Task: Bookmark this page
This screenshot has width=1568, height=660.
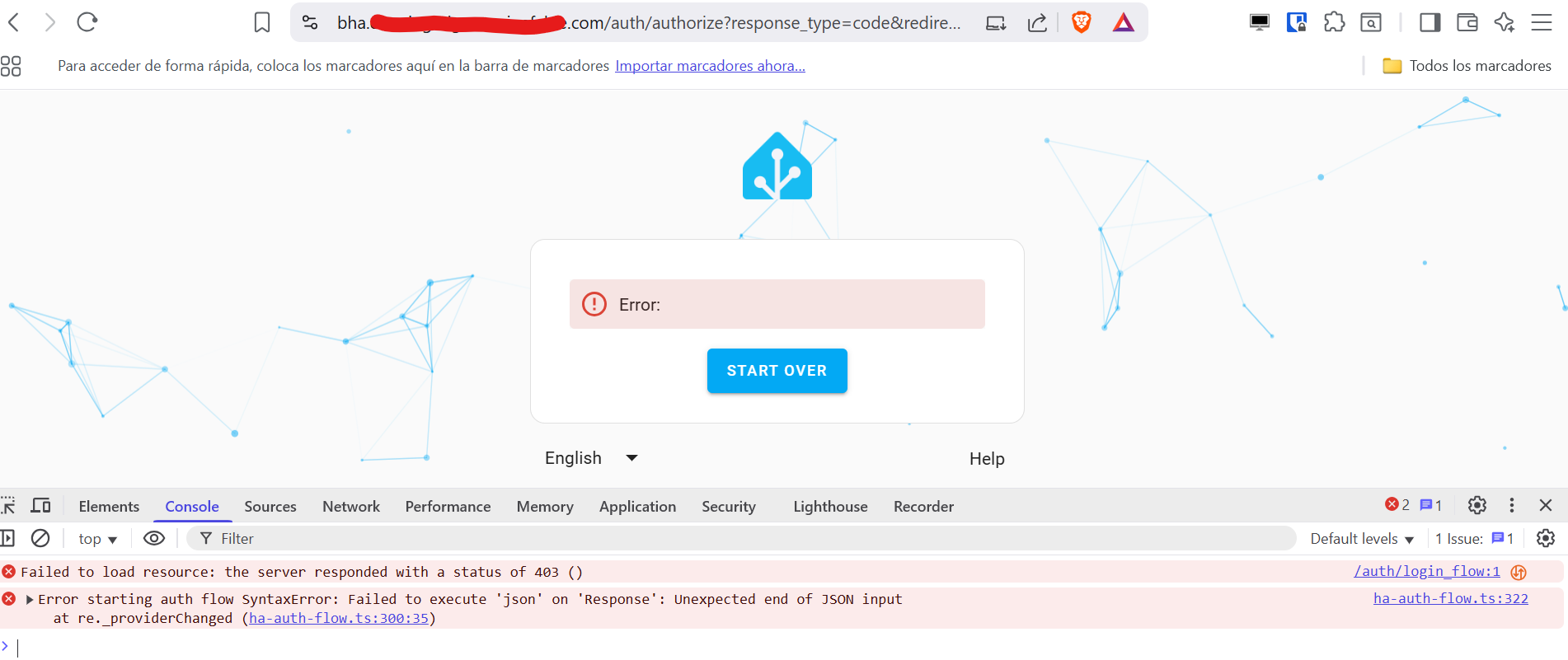Action: pos(262,22)
